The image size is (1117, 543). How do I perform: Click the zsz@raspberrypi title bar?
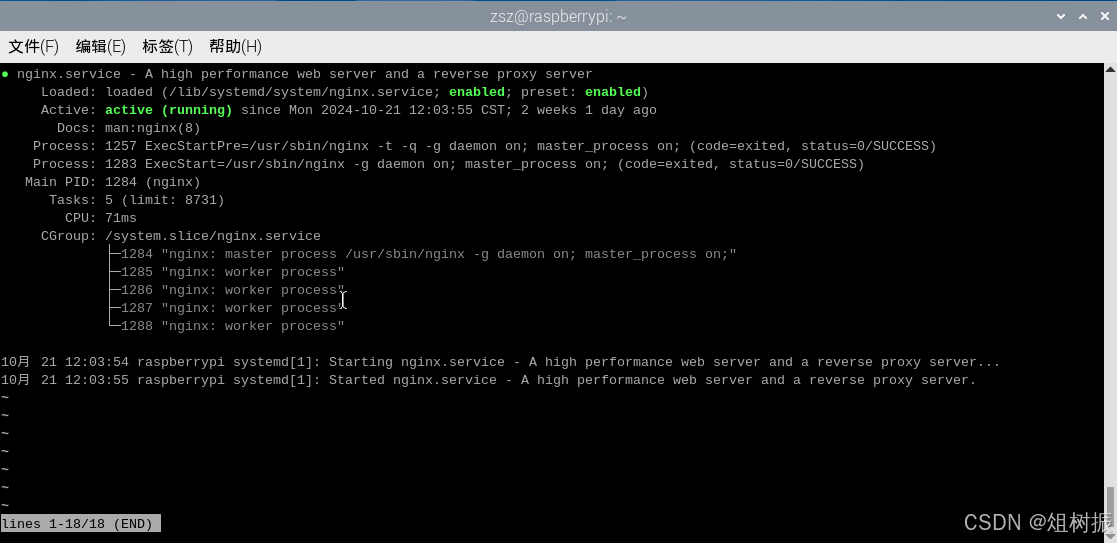tap(558, 16)
